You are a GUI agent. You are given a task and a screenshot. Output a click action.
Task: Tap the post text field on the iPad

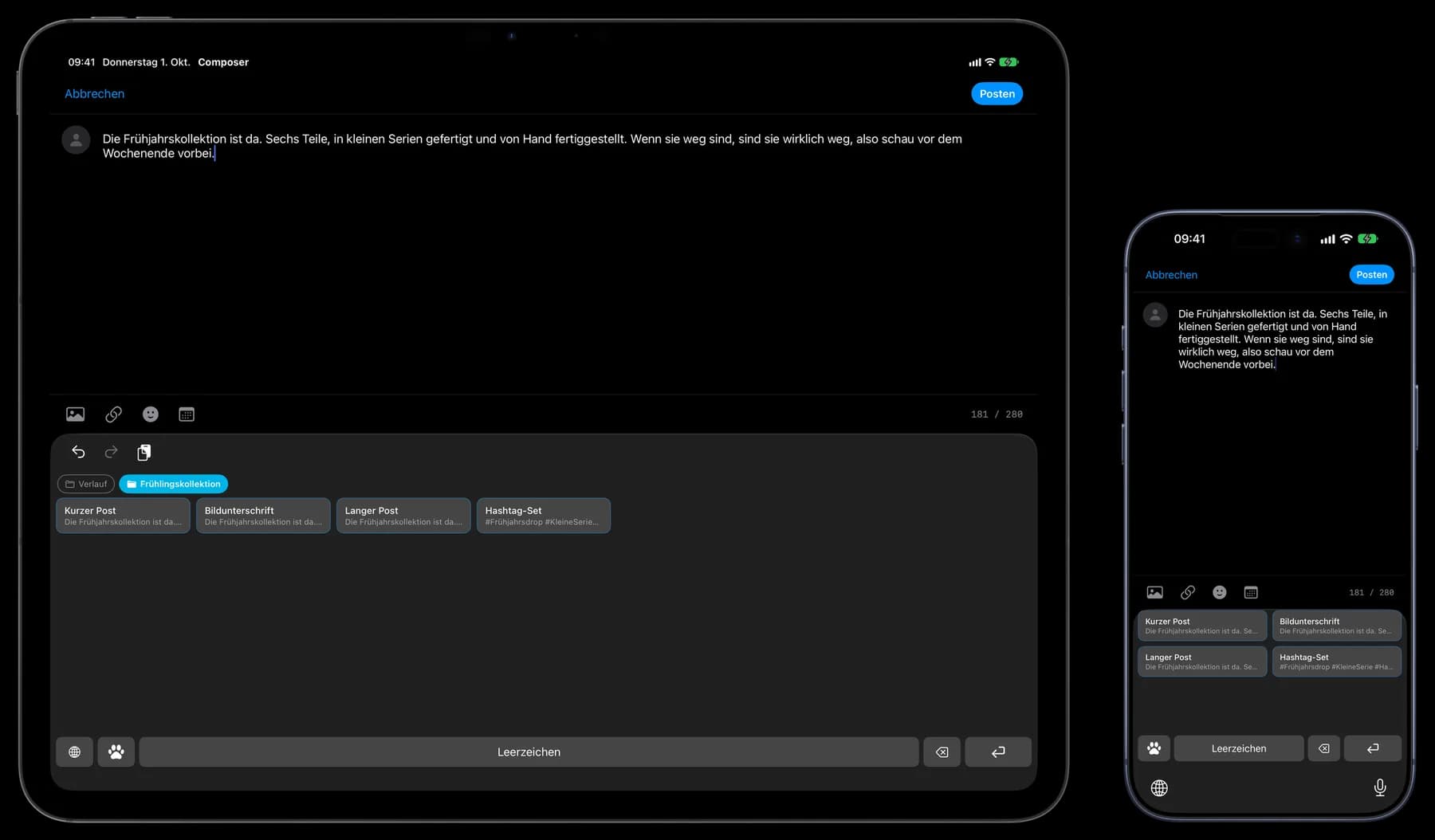click(533, 146)
